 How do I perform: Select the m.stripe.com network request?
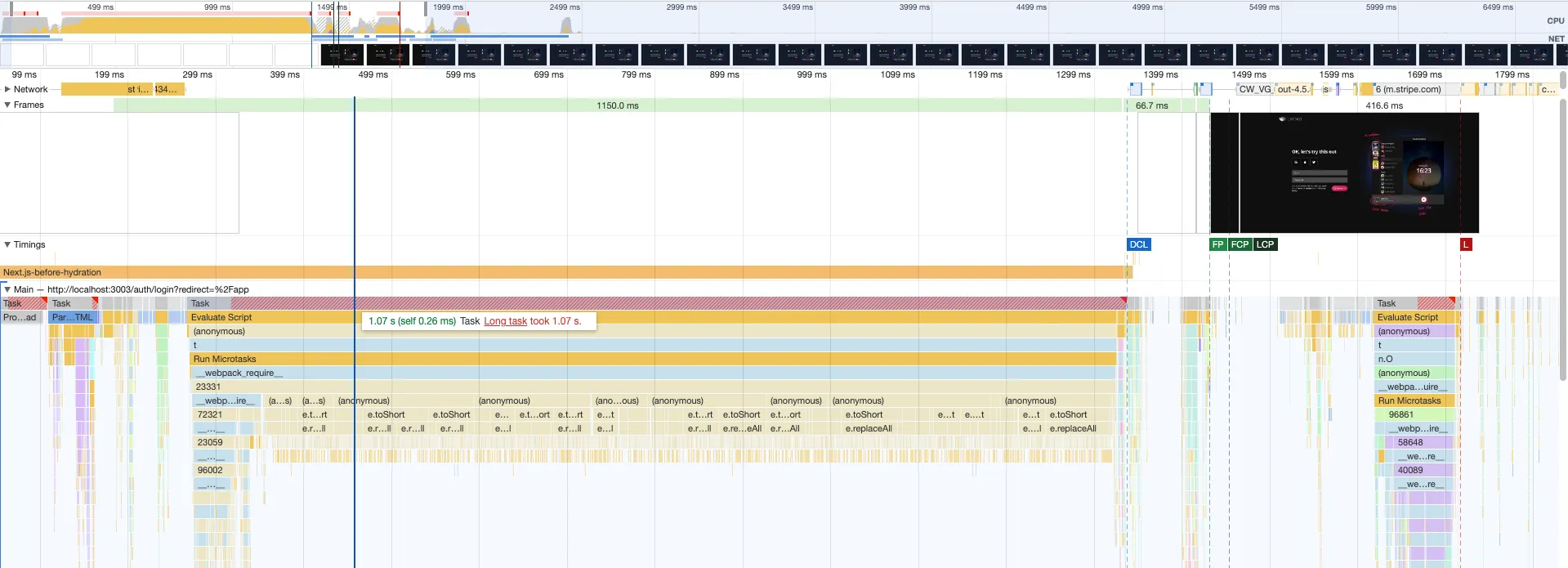click(1411, 89)
